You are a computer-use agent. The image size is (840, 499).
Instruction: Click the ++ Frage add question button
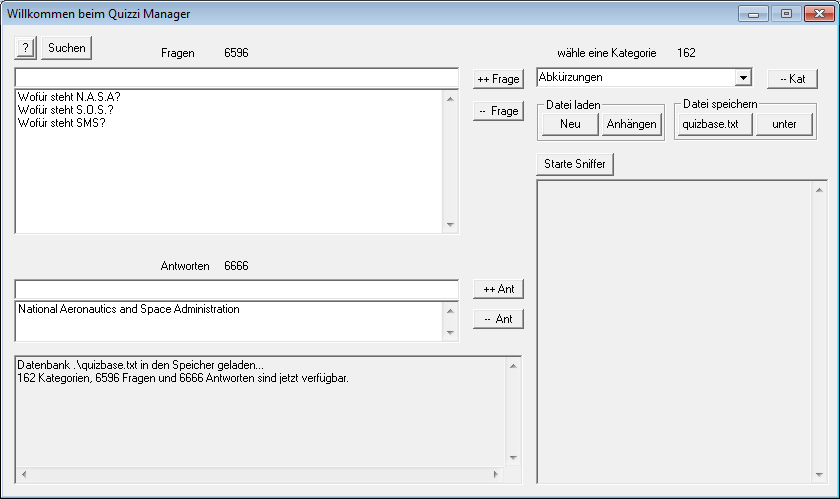498,79
